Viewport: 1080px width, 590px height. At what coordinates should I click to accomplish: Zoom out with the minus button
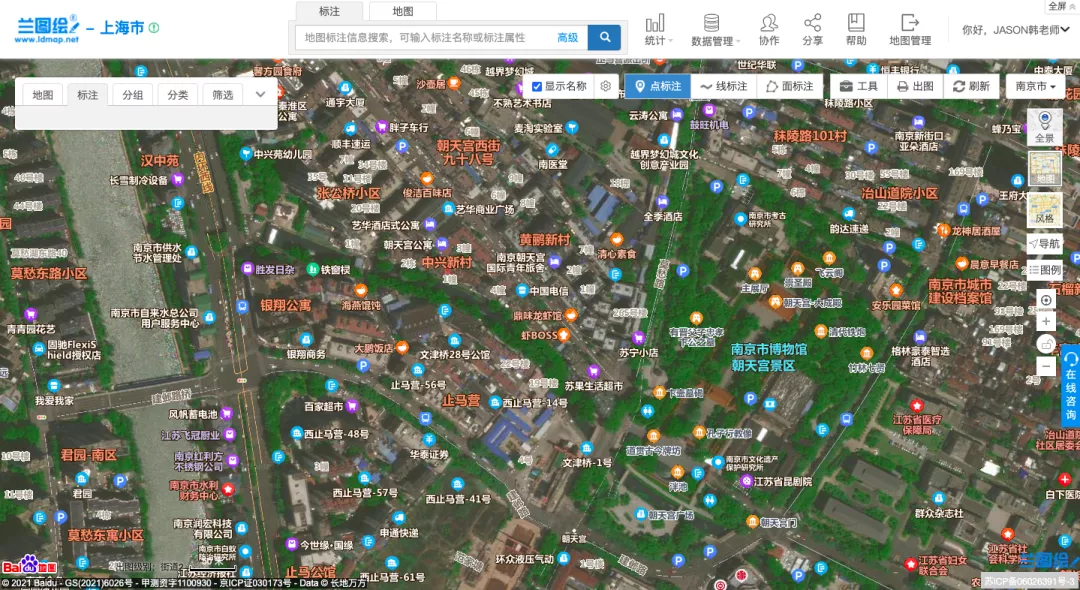tap(1046, 366)
